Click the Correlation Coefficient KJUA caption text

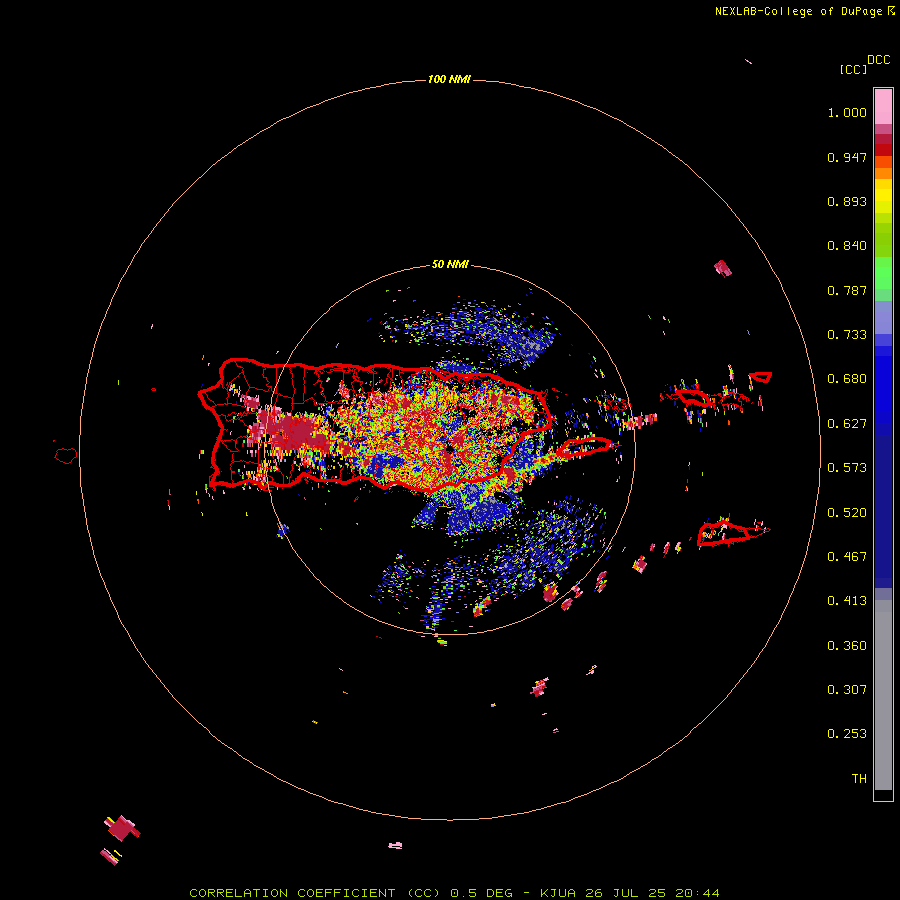pyautogui.click(x=454, y=893)
